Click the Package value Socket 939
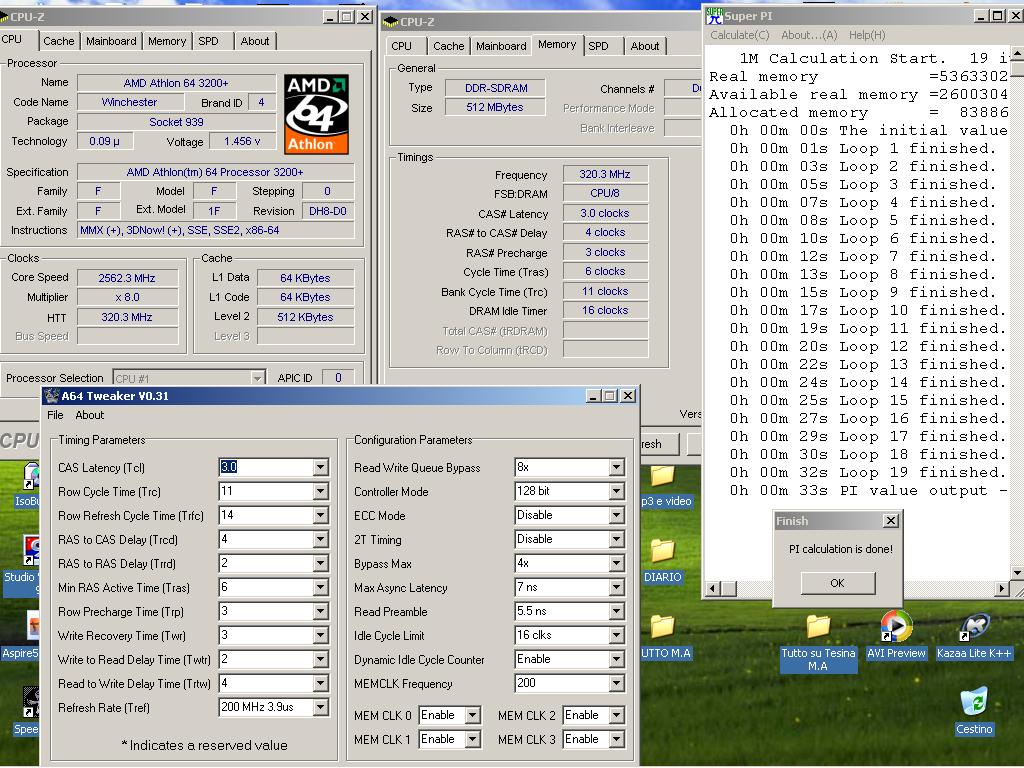The width and height of the screenshot is (1024, 768). click(176, 122)
